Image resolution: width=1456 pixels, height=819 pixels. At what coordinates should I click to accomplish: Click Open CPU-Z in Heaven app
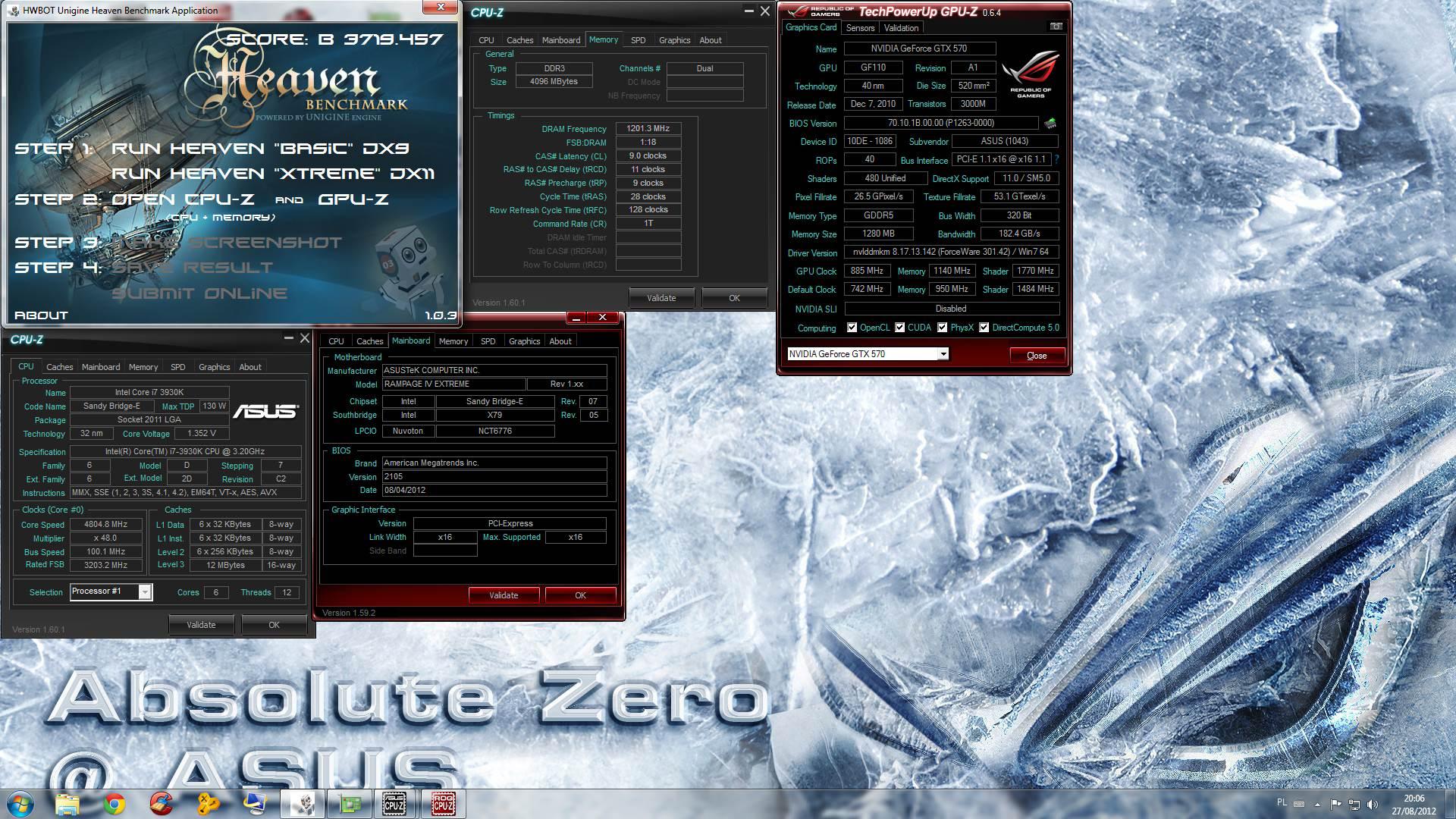(183, 199)
